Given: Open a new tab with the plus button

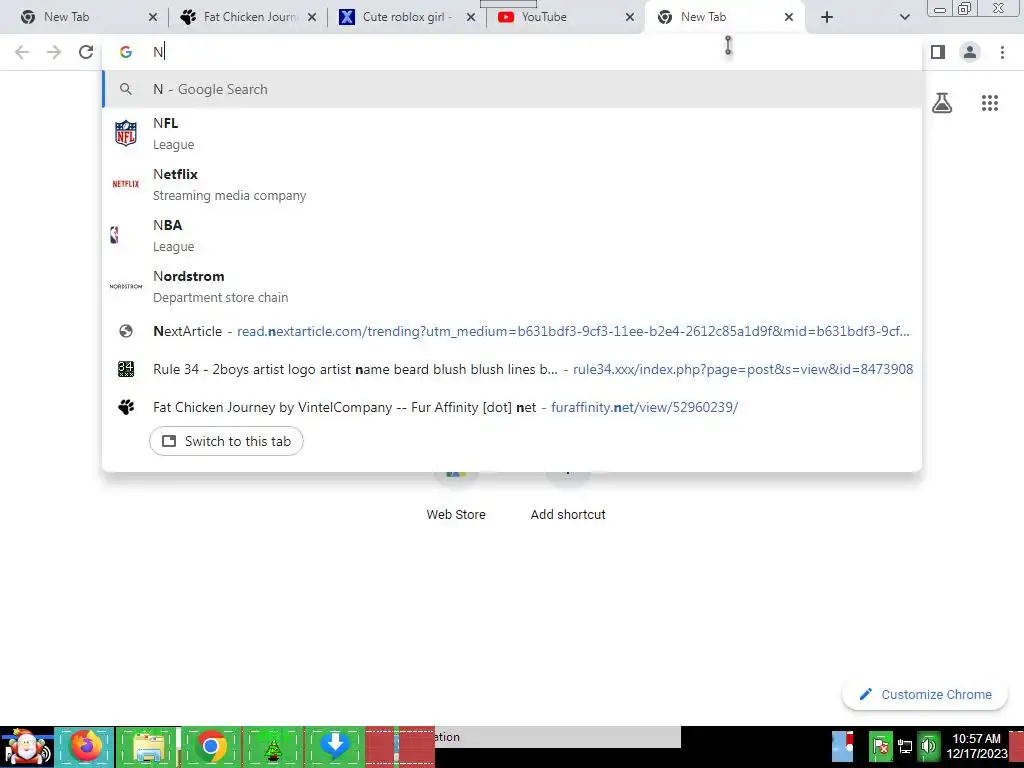Looking at the screenshot, I should click(x=827, y=17).
